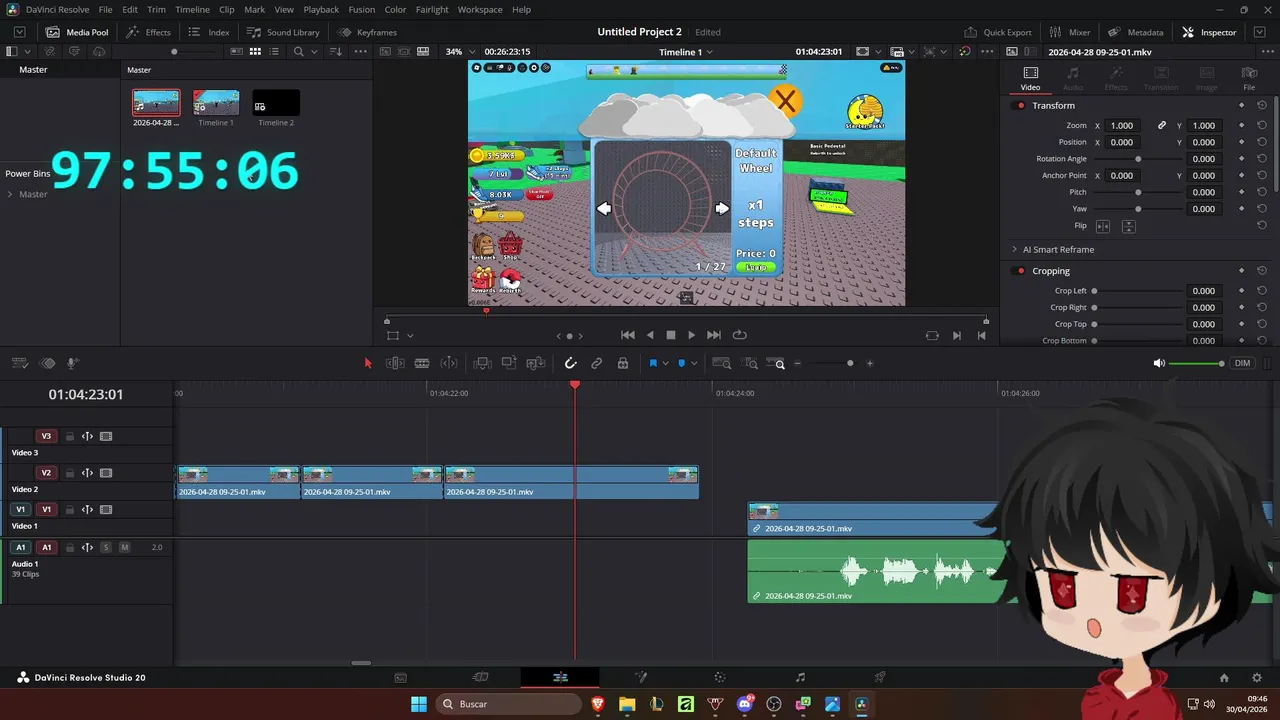
Task: Toggle the Transform enable red dot
Action: click(x=1021, y=105)
